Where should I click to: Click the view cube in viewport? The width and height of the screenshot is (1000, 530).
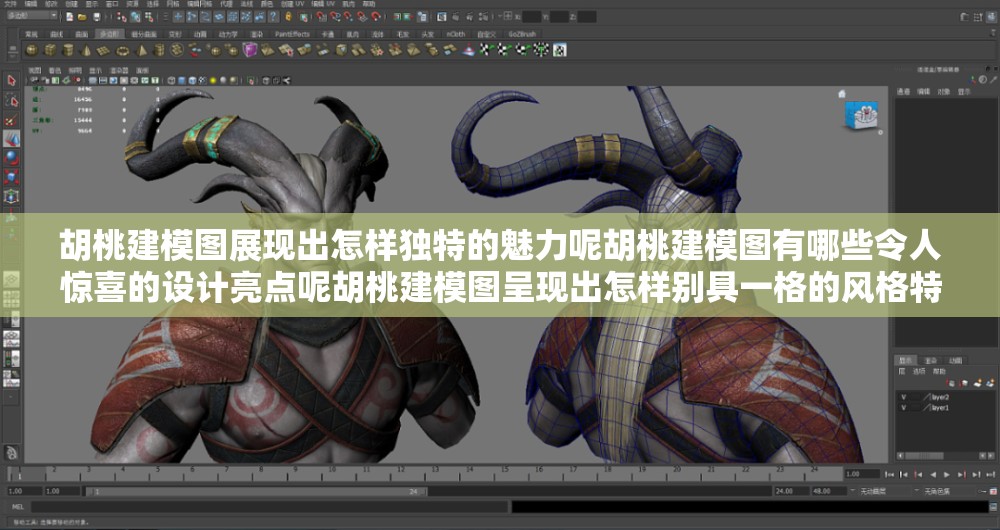tap(862, 116)
